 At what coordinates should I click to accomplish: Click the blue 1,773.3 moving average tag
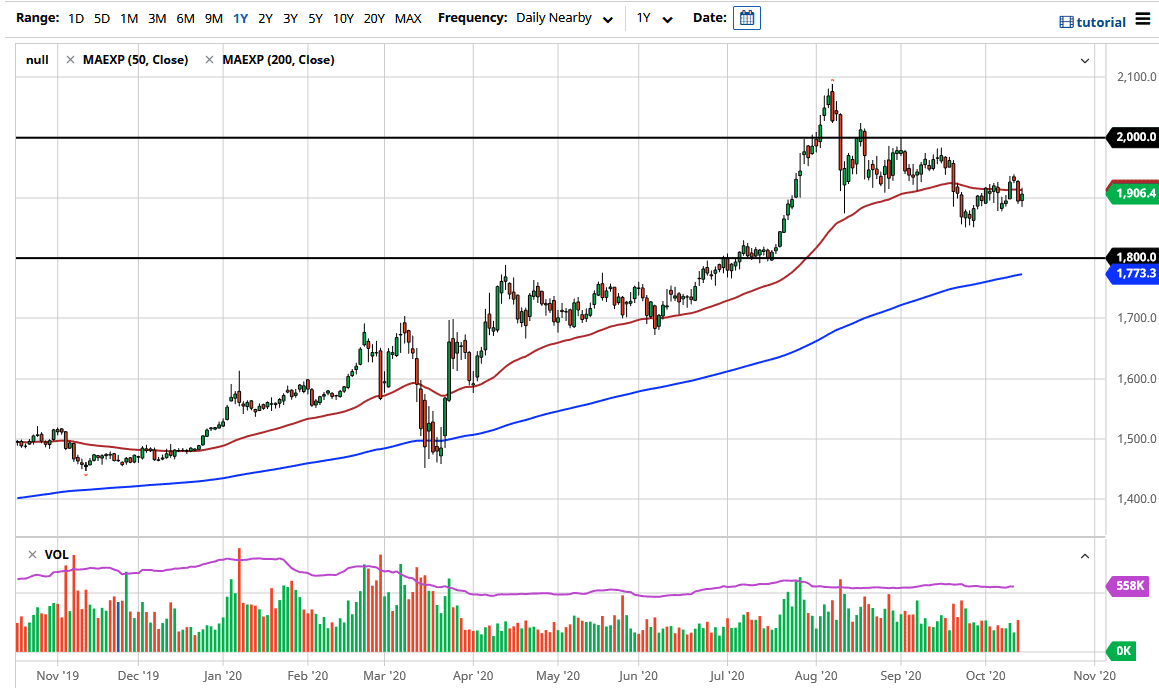[1133, 273]
